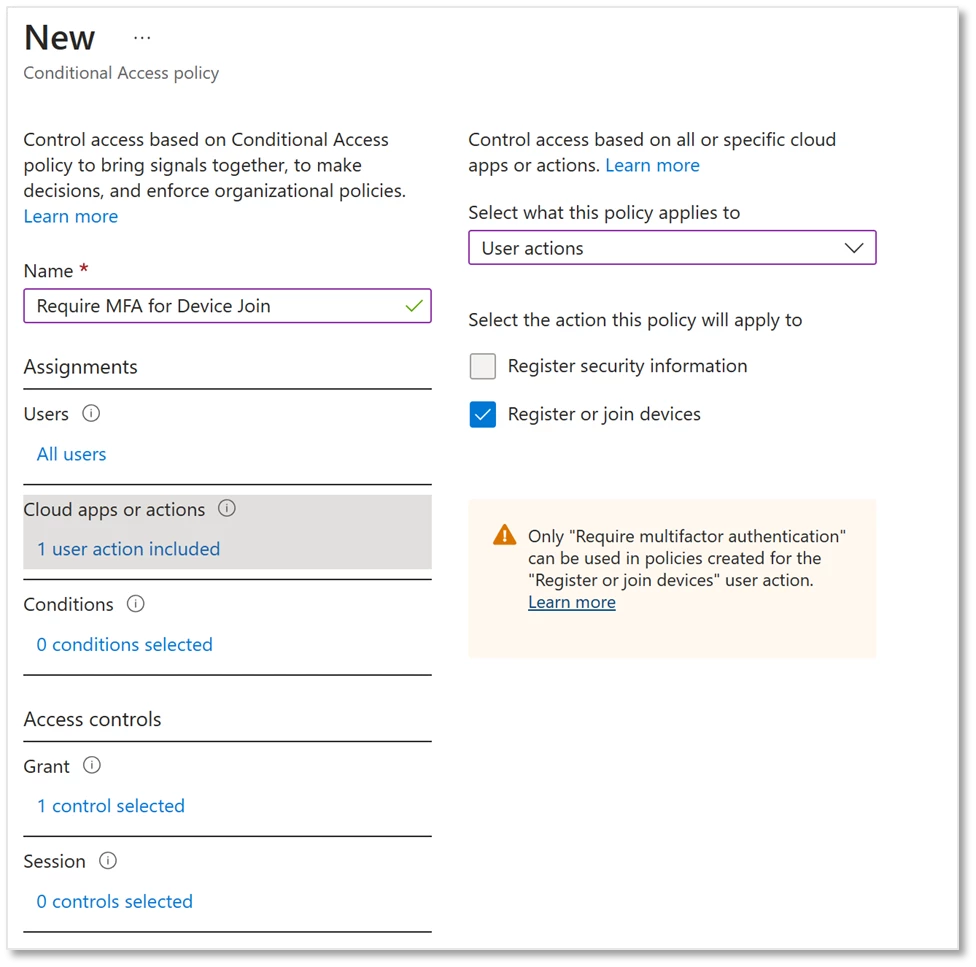Image resolution: width=976 pixels, height=967 pixels.
Task: Open the 0 controls selected Session link
Action: [x=114, y=901]
